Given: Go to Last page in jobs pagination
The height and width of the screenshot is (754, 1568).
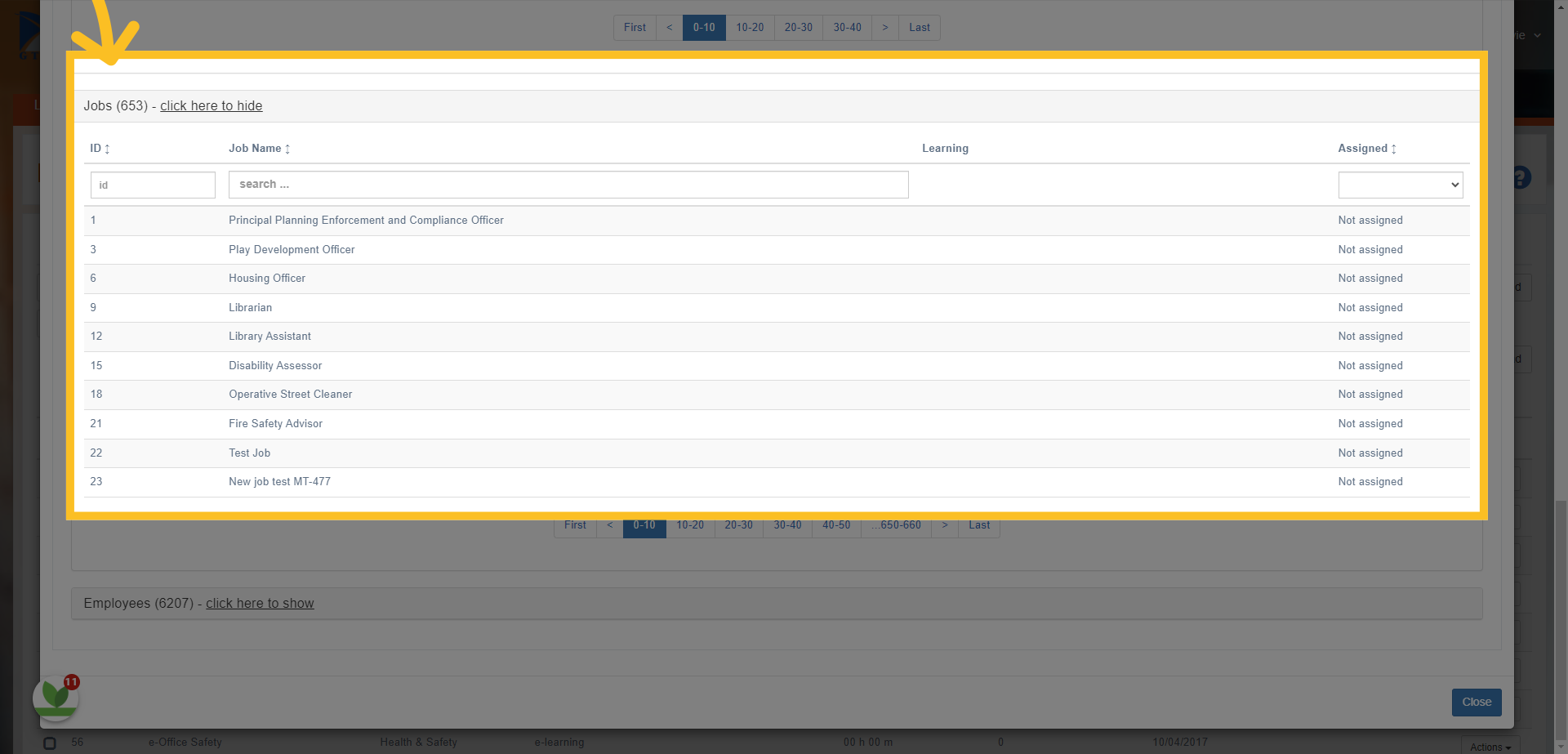Looking at the screenshot, I should coord(979,525).
